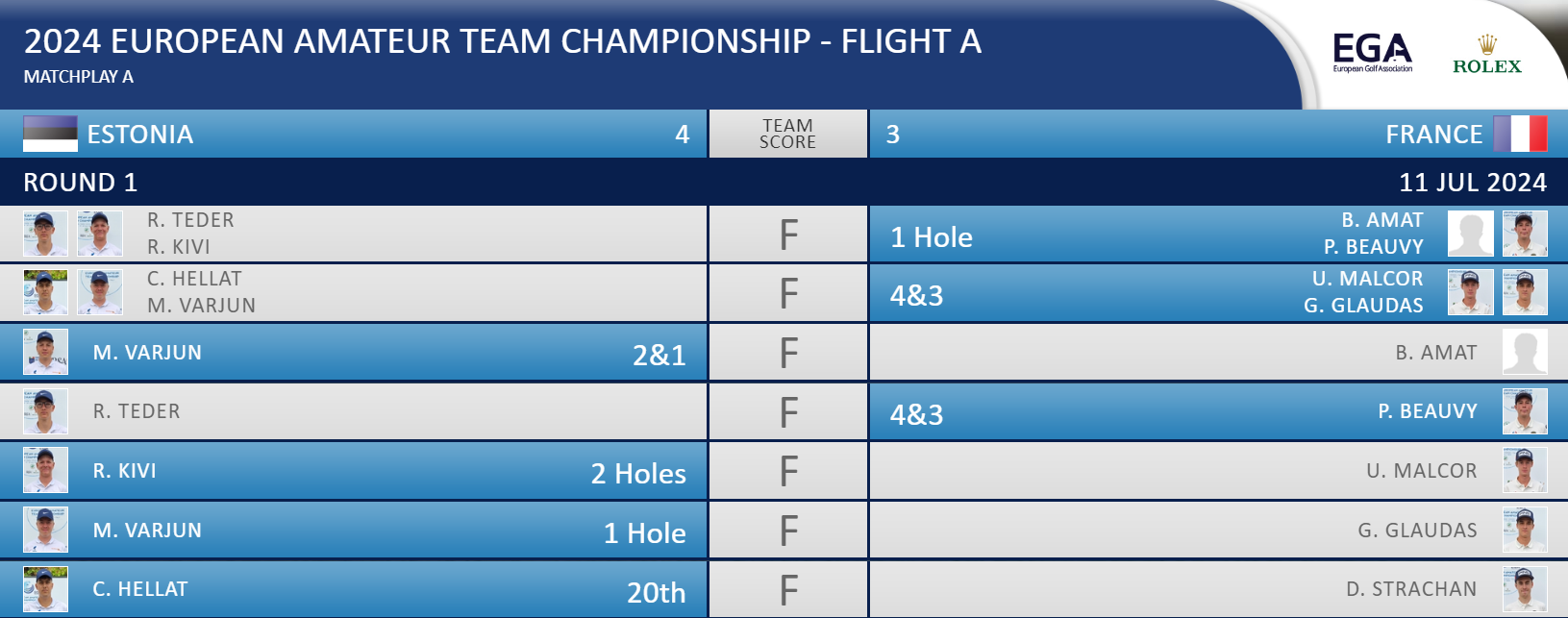1568x618 pixels.
Task: Open R. Kivi's singles player photo
Action: [45, 470]
